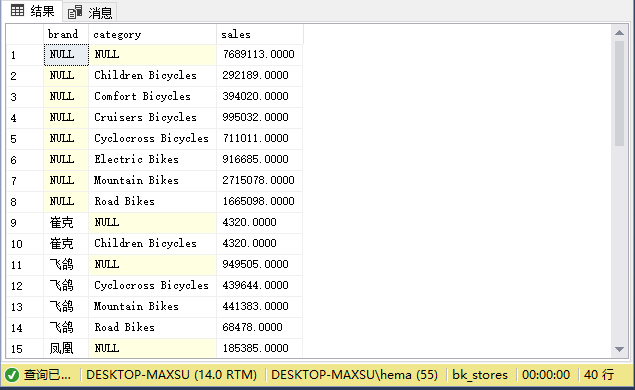Click the NULL category cell in row 1
This screenshot has width=635, height=390.
tap(152, 55)
